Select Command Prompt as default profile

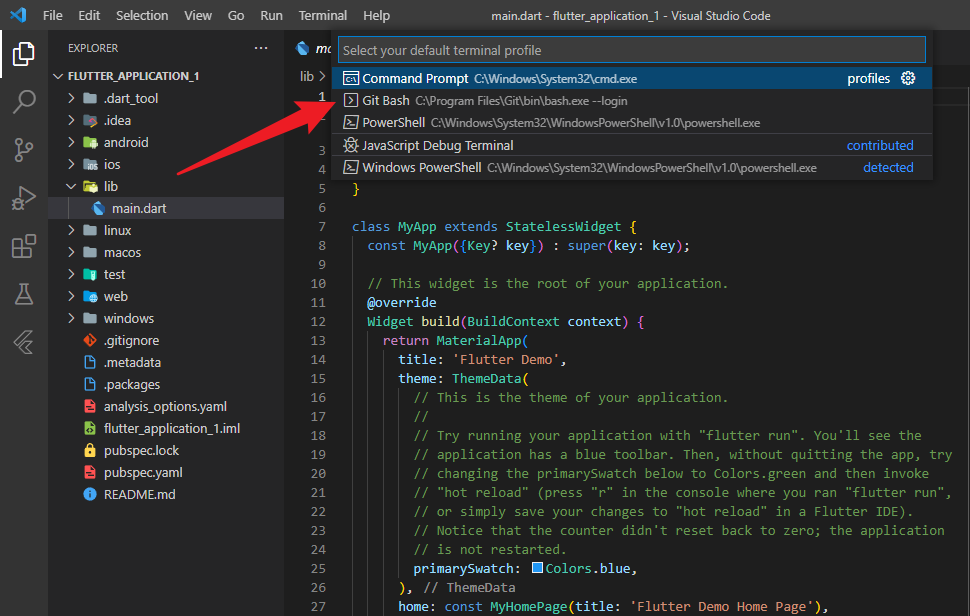[632, 79]
